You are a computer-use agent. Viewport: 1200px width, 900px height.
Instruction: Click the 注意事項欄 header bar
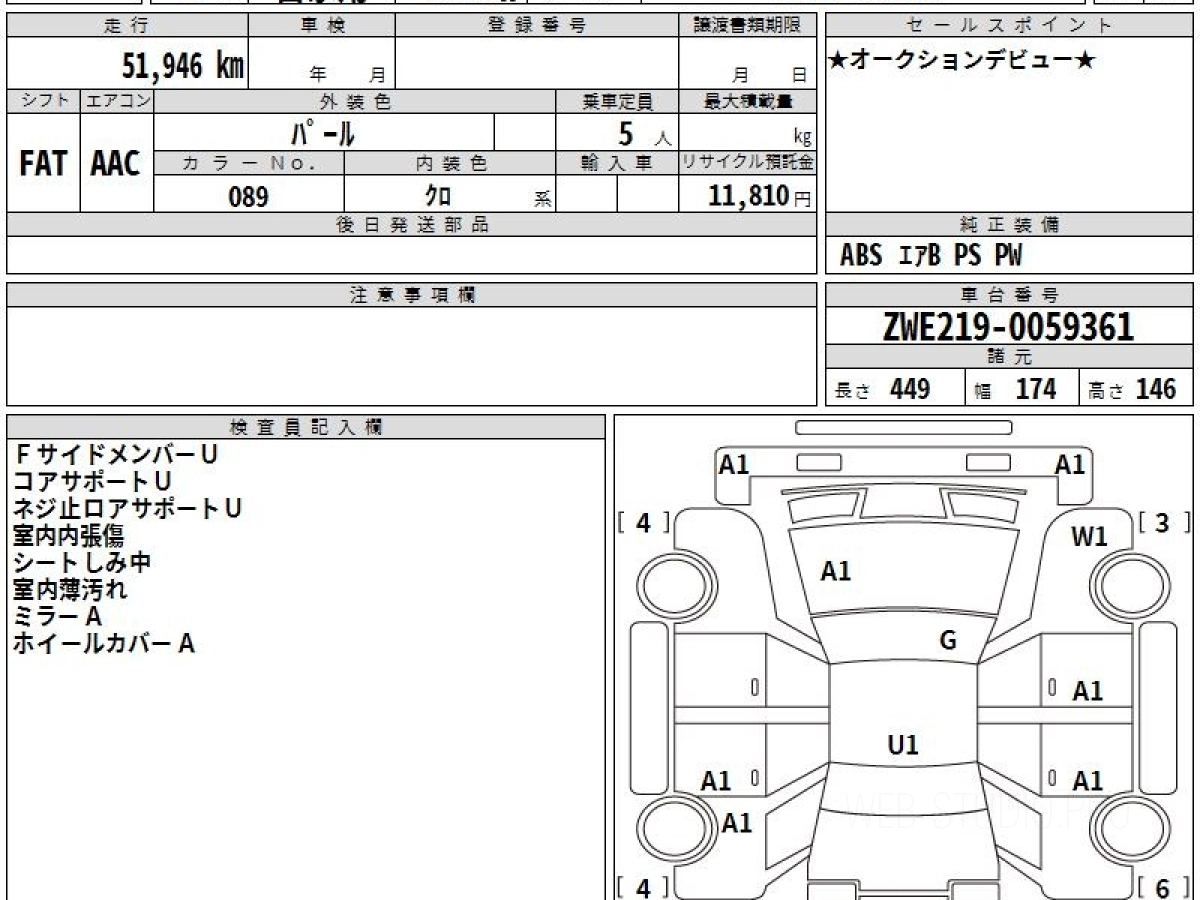(412, 295)
